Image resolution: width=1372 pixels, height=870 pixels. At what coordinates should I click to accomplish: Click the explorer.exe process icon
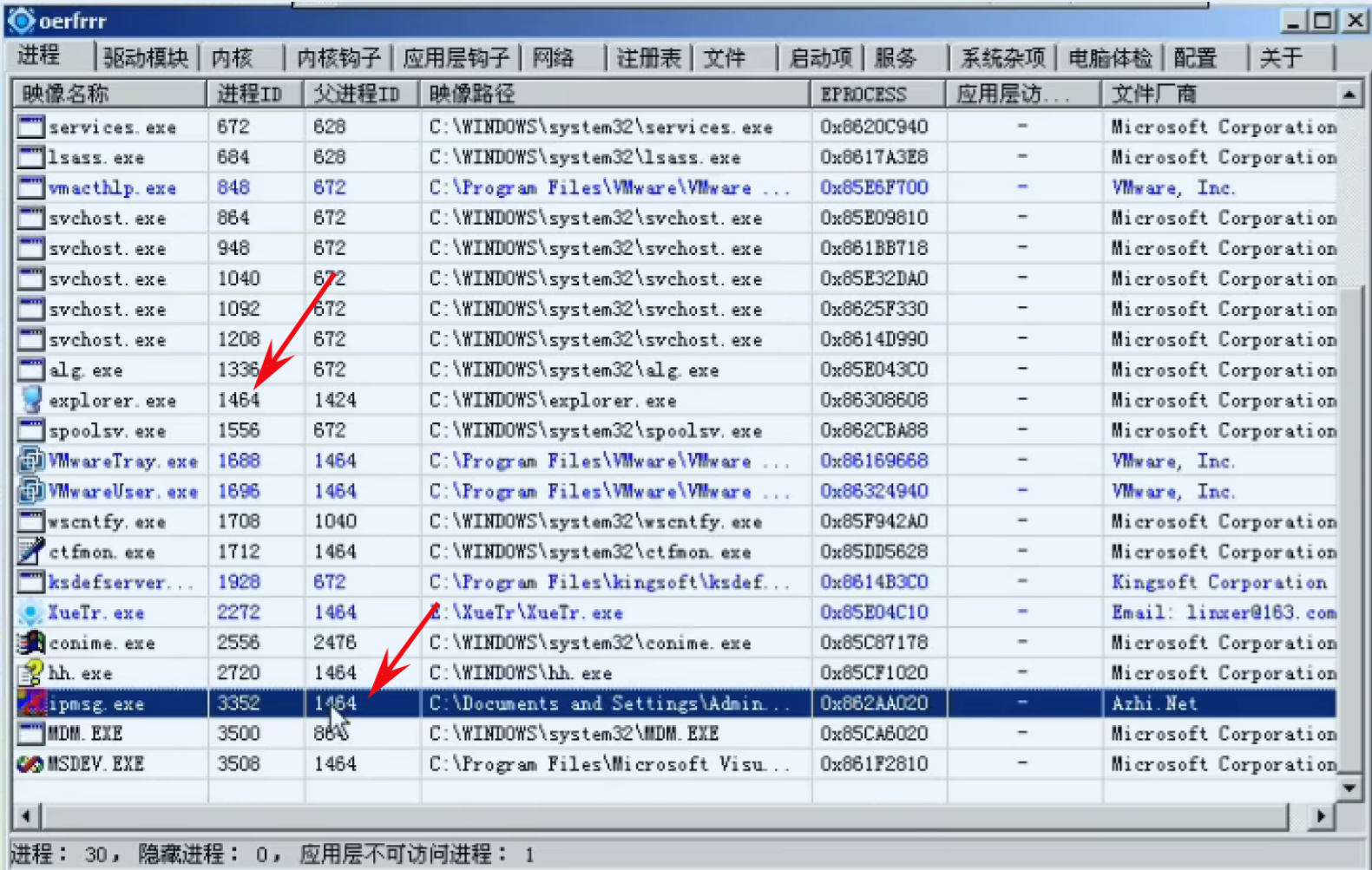click(x=31, y=400)
